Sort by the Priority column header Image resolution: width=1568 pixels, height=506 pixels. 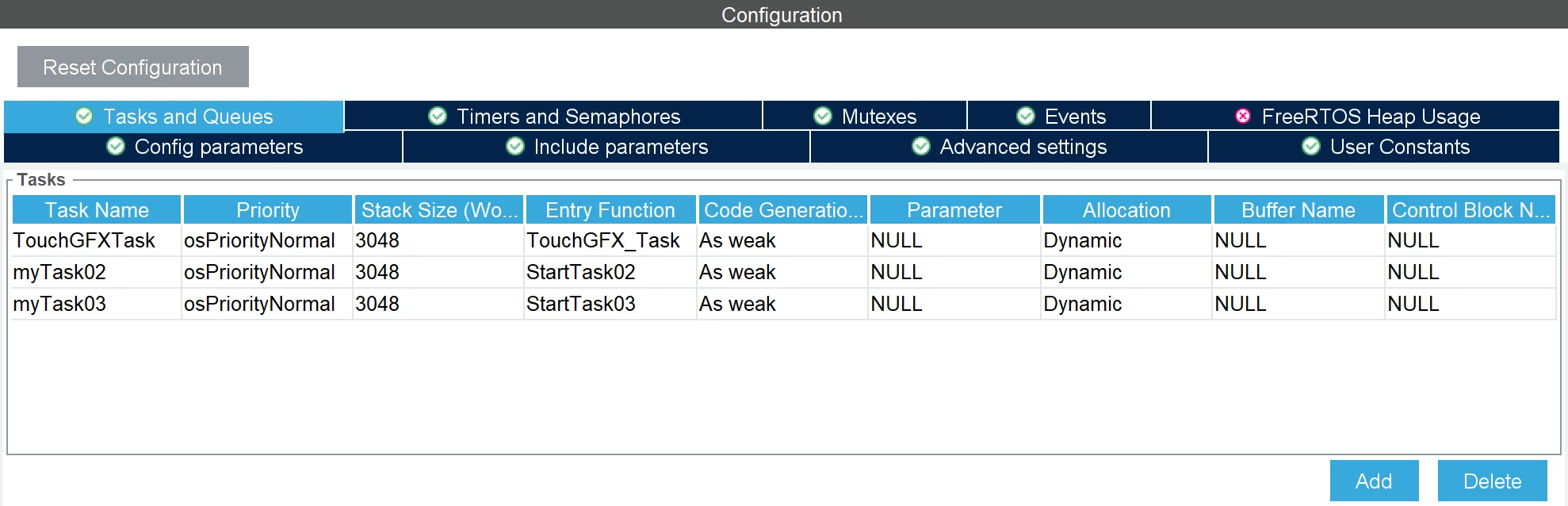tap(268, 210)
